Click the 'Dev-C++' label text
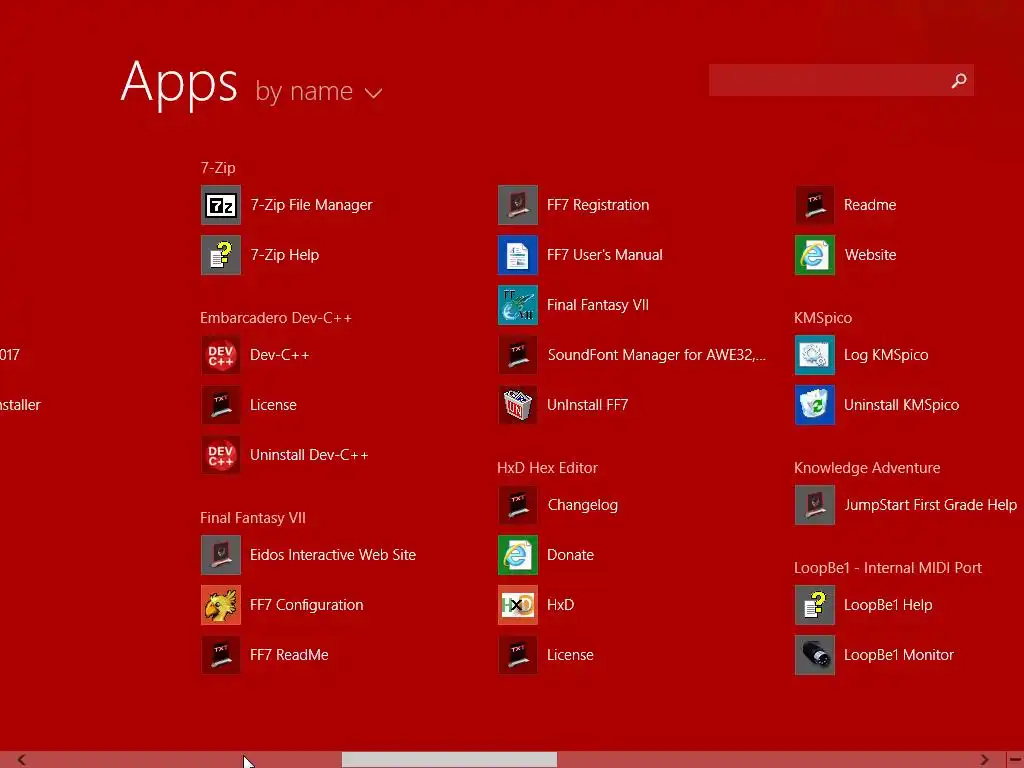Viewport: 1024px width, 768px height. point(280,355)
